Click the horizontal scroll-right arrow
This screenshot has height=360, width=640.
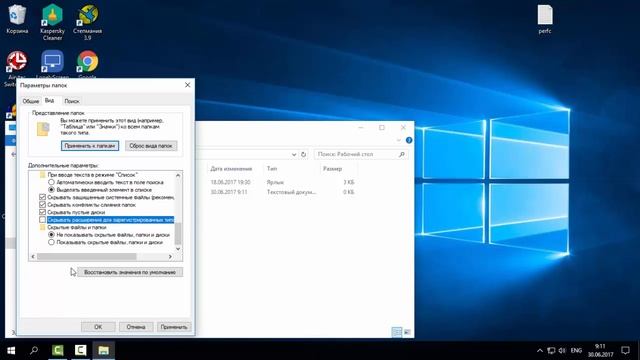click(170, 256)
